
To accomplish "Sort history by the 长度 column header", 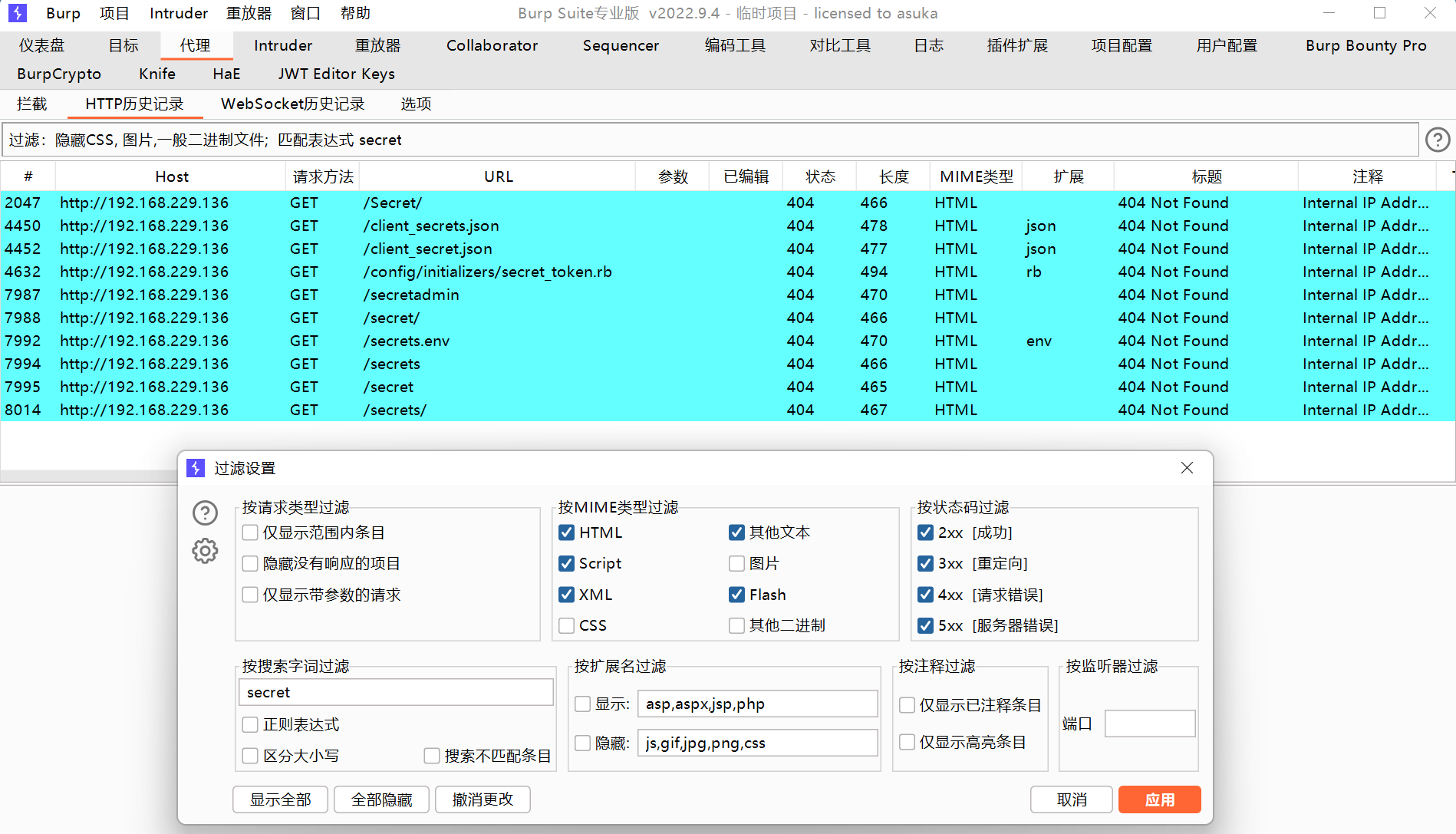I will 894,176.
